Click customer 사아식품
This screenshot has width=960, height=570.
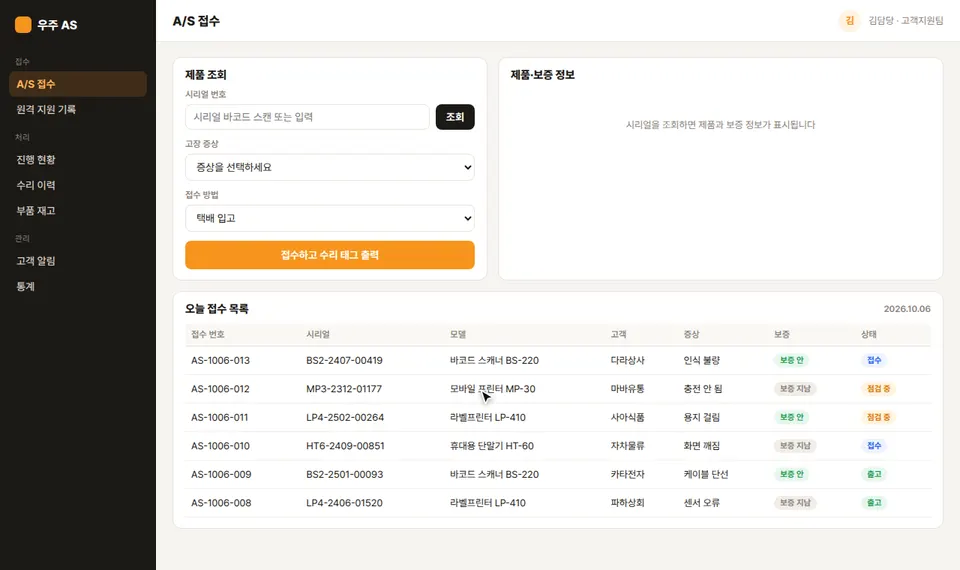coord(628,418)
